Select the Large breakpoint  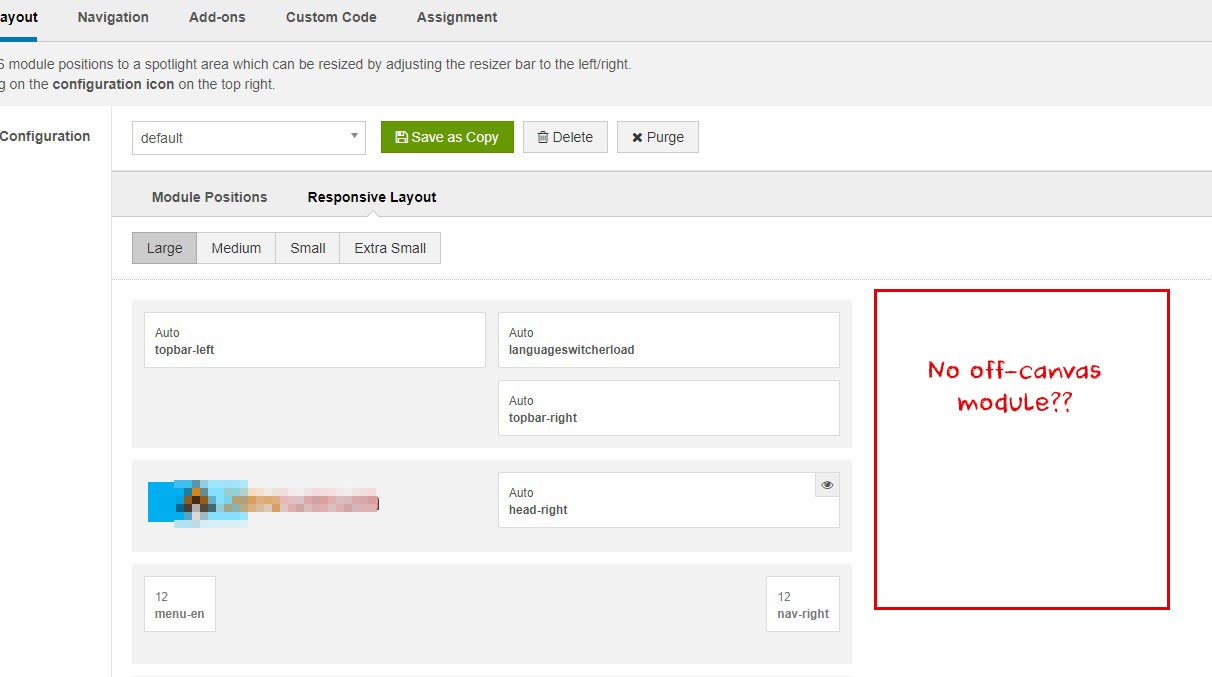[x=164, y=248]
